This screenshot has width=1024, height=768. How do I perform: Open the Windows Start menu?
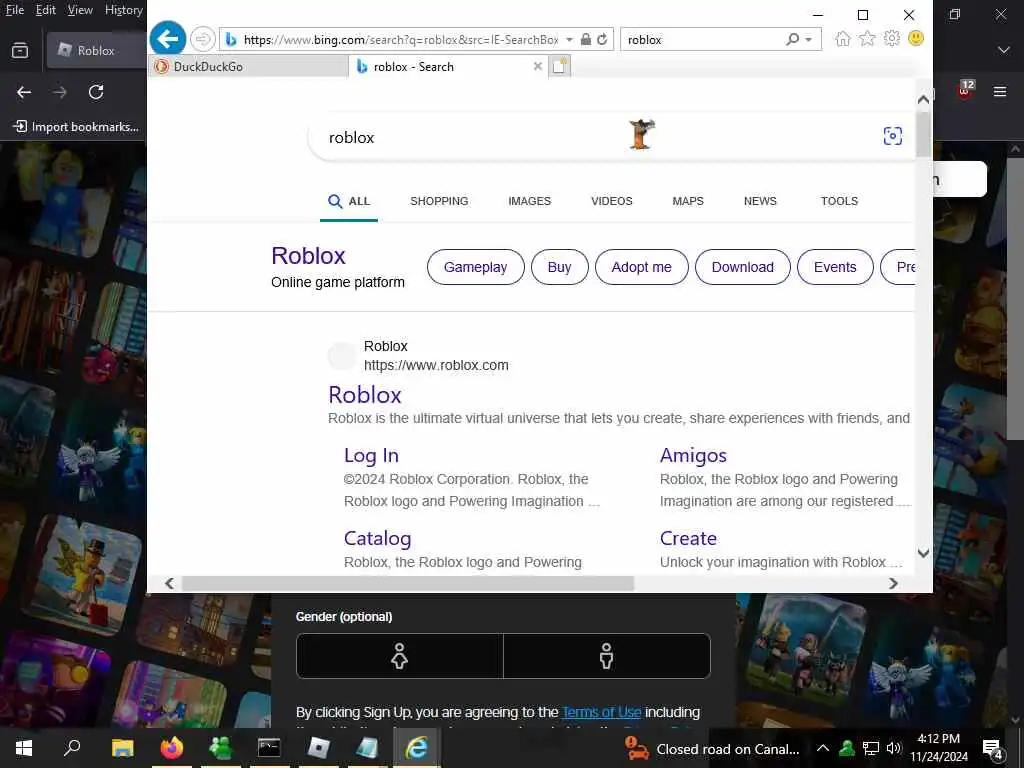coord(24,748)
